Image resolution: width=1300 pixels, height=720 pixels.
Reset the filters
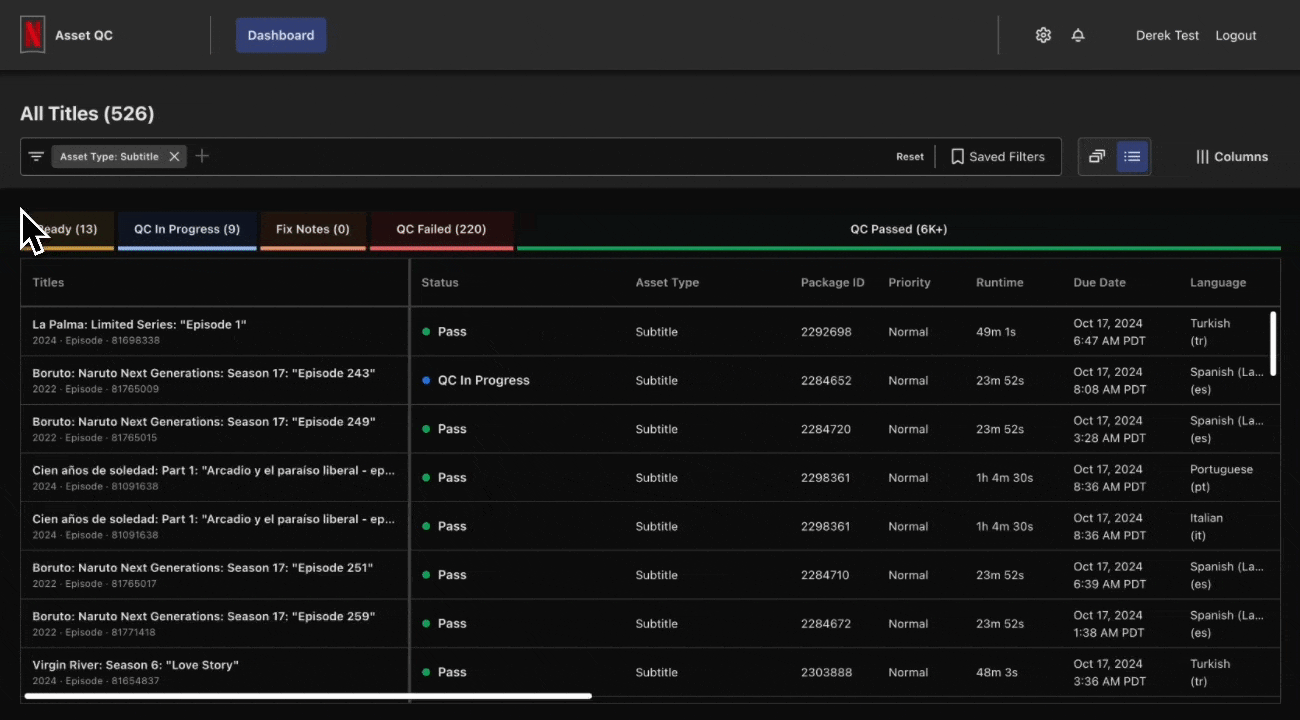coord(910,156)
